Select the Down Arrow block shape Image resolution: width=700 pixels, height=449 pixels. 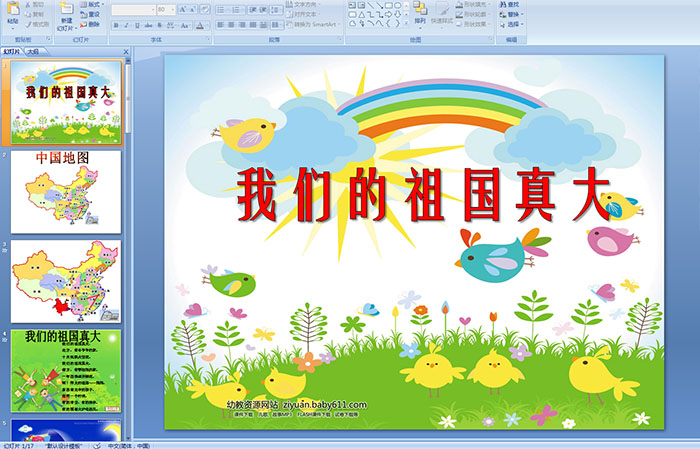[397, 14]
